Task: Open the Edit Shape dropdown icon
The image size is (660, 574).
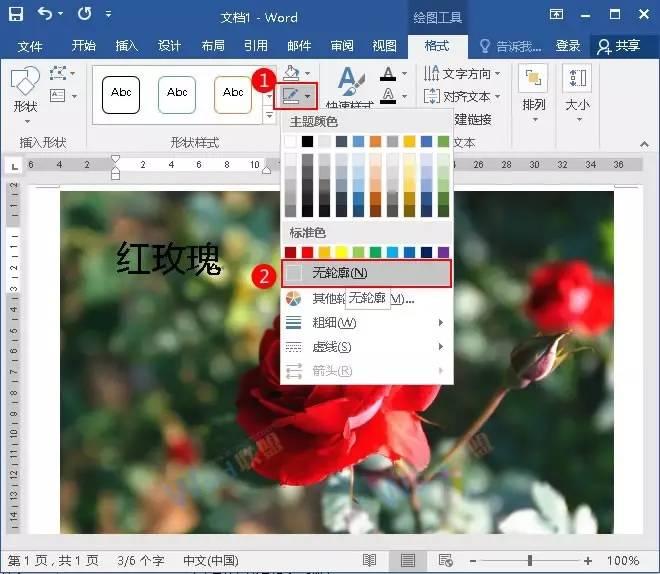Action: tap(62, 73)
